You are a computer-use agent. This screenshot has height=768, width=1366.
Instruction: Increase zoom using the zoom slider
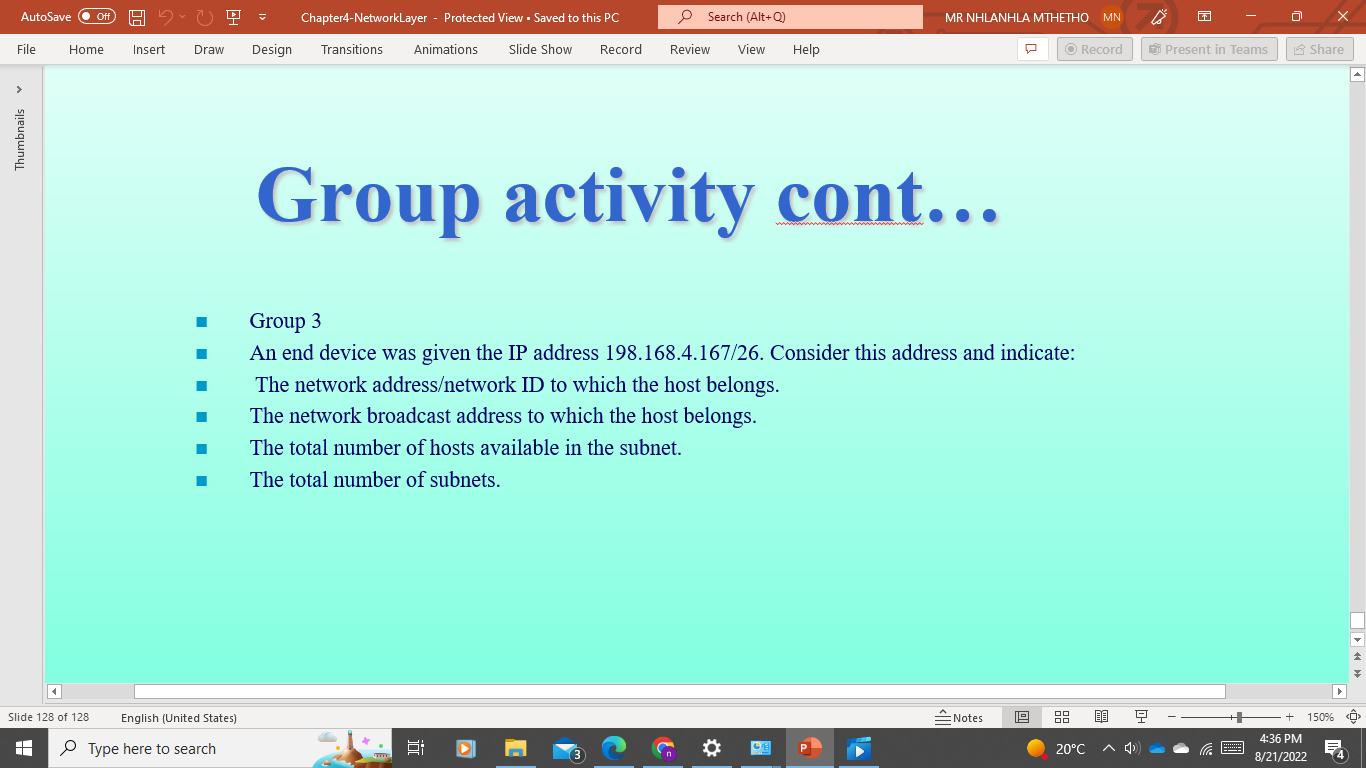1289,716
